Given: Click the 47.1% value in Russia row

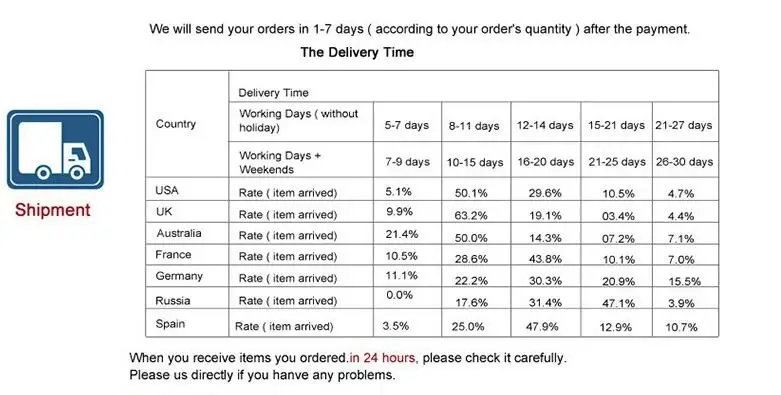Looking at the screenshot, I should click(x=618, y=303).
